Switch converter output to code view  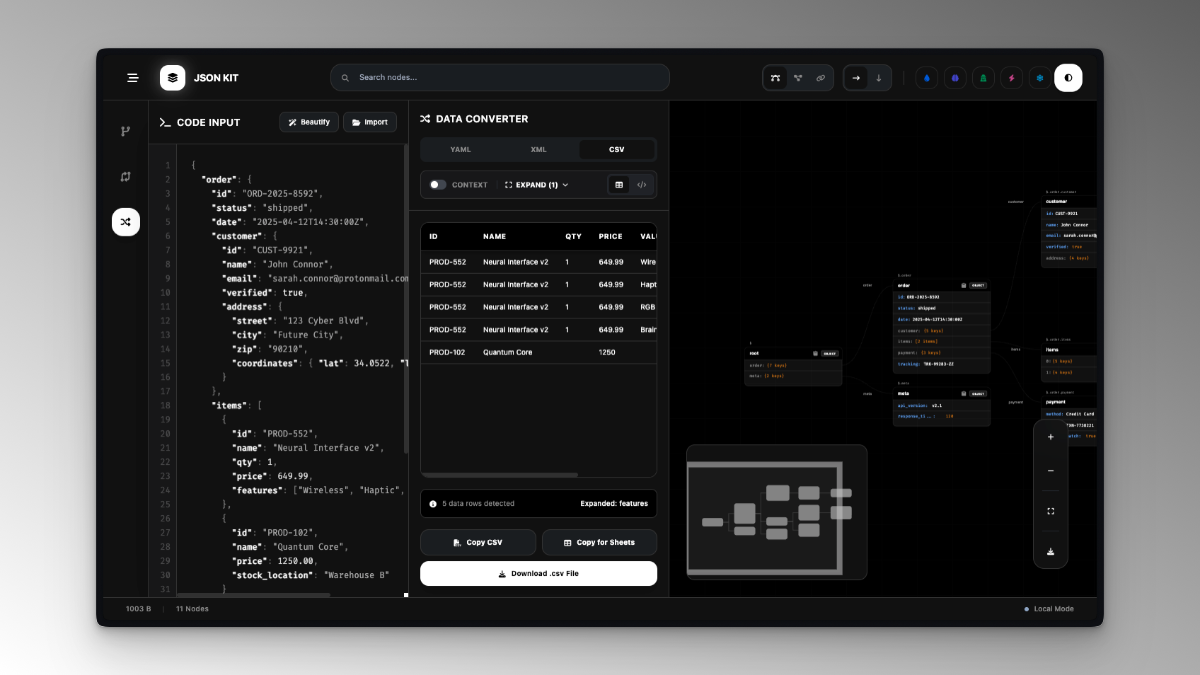pyautogui.click(x=642, y=185)
